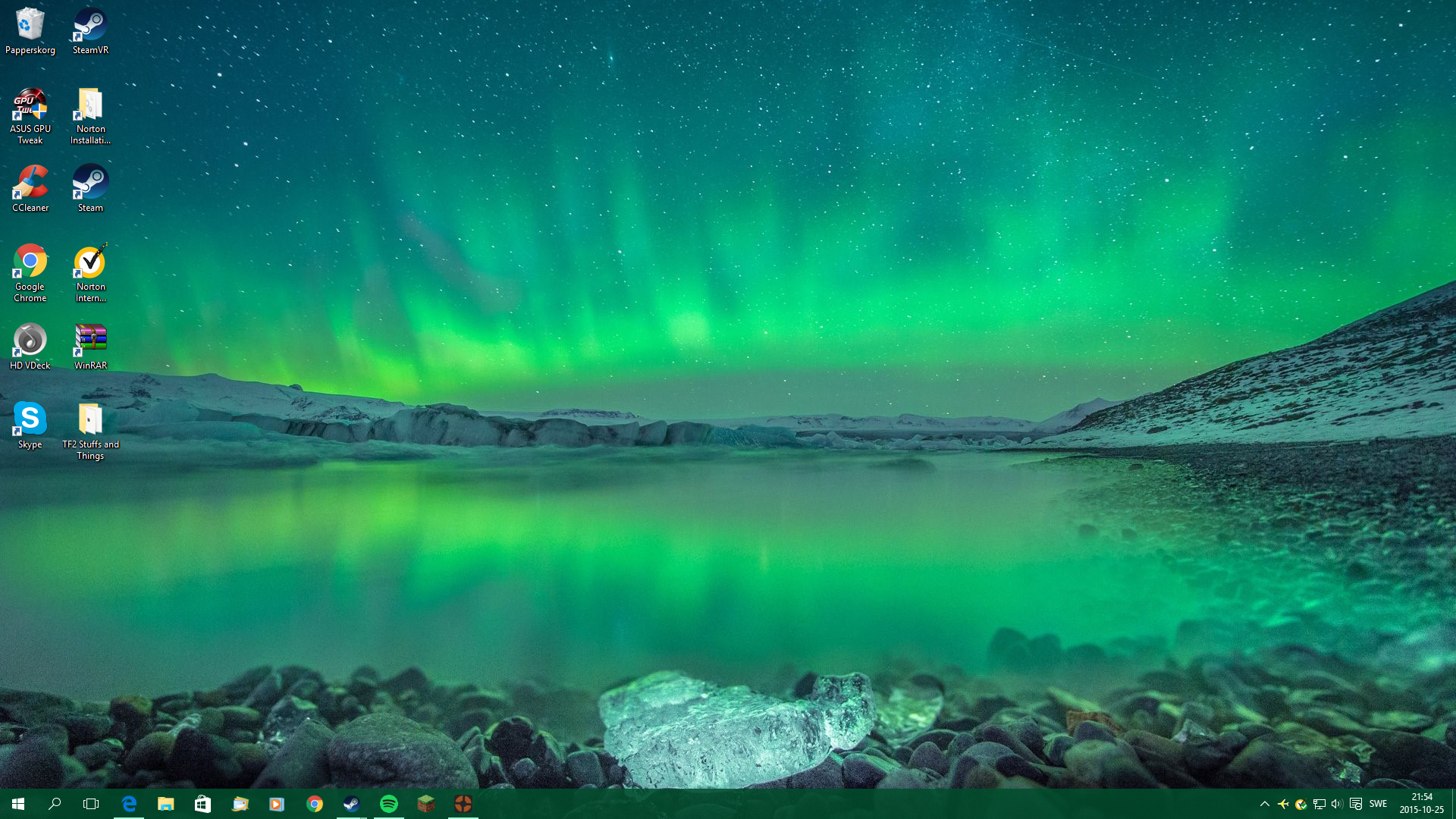Image resolution: width=1456 pixels, height=819 pixels.
Task: Open Windows Store from the taskbar
Action: 202,804
